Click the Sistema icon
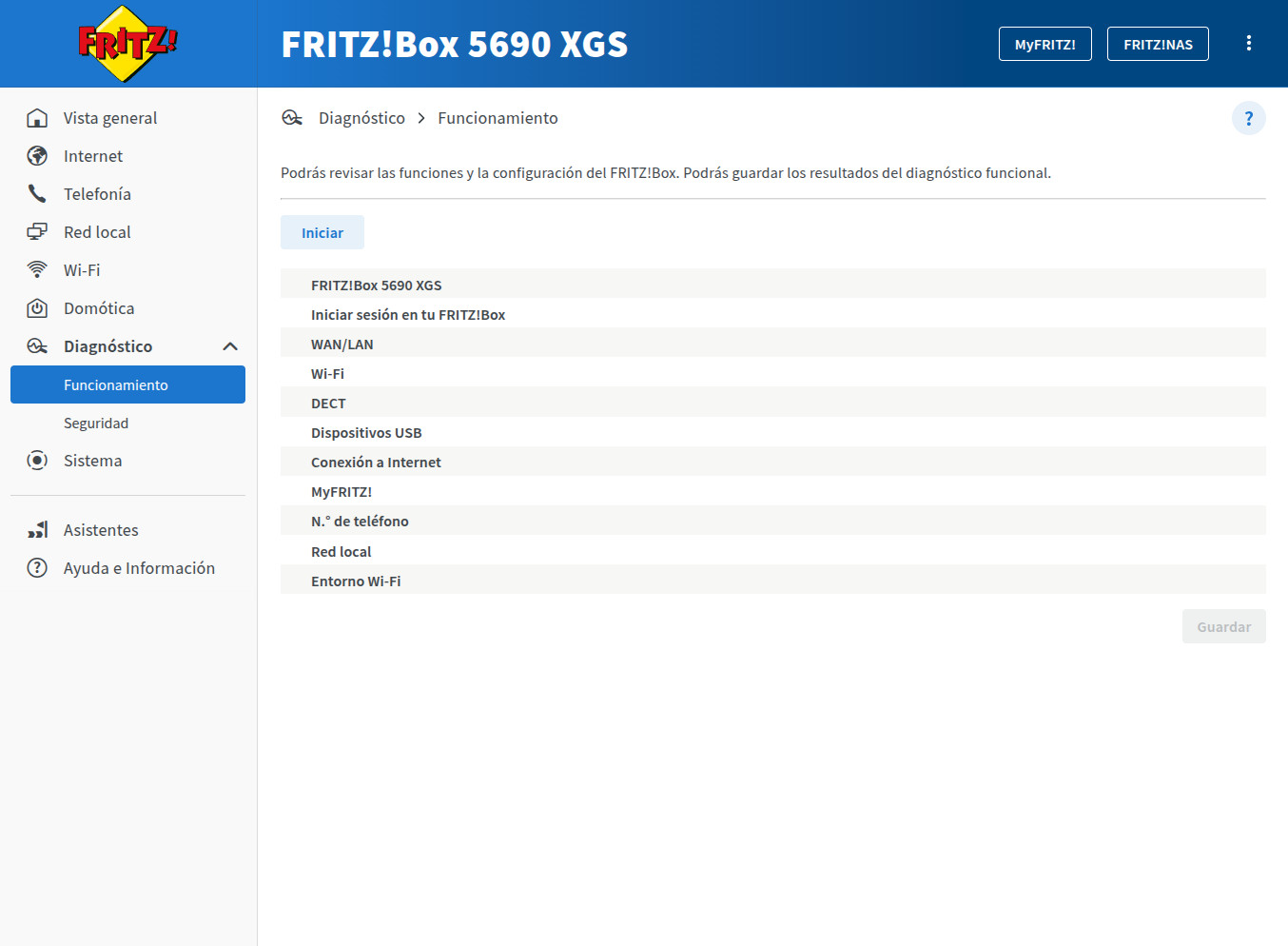The width and height of the screenshot is (1288, 946). [x=37, y=461]
